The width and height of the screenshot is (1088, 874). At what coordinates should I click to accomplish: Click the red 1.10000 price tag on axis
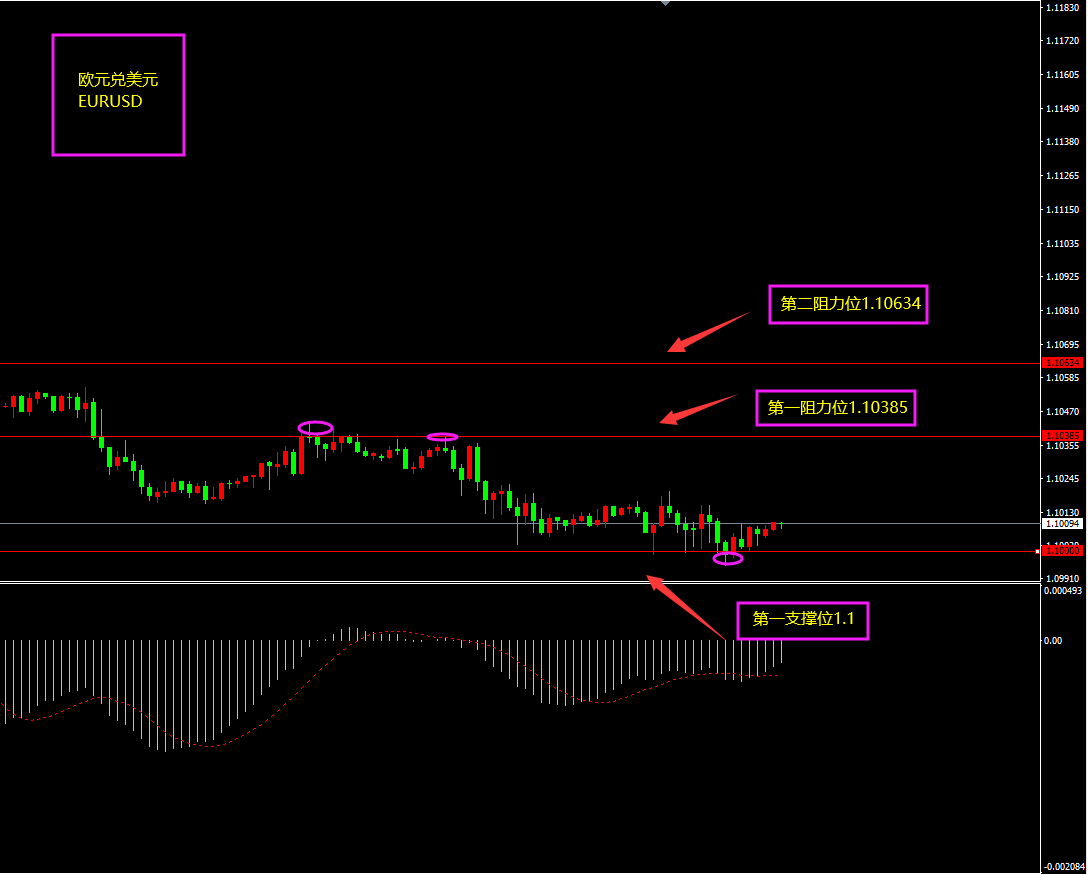coord(1062,550)
